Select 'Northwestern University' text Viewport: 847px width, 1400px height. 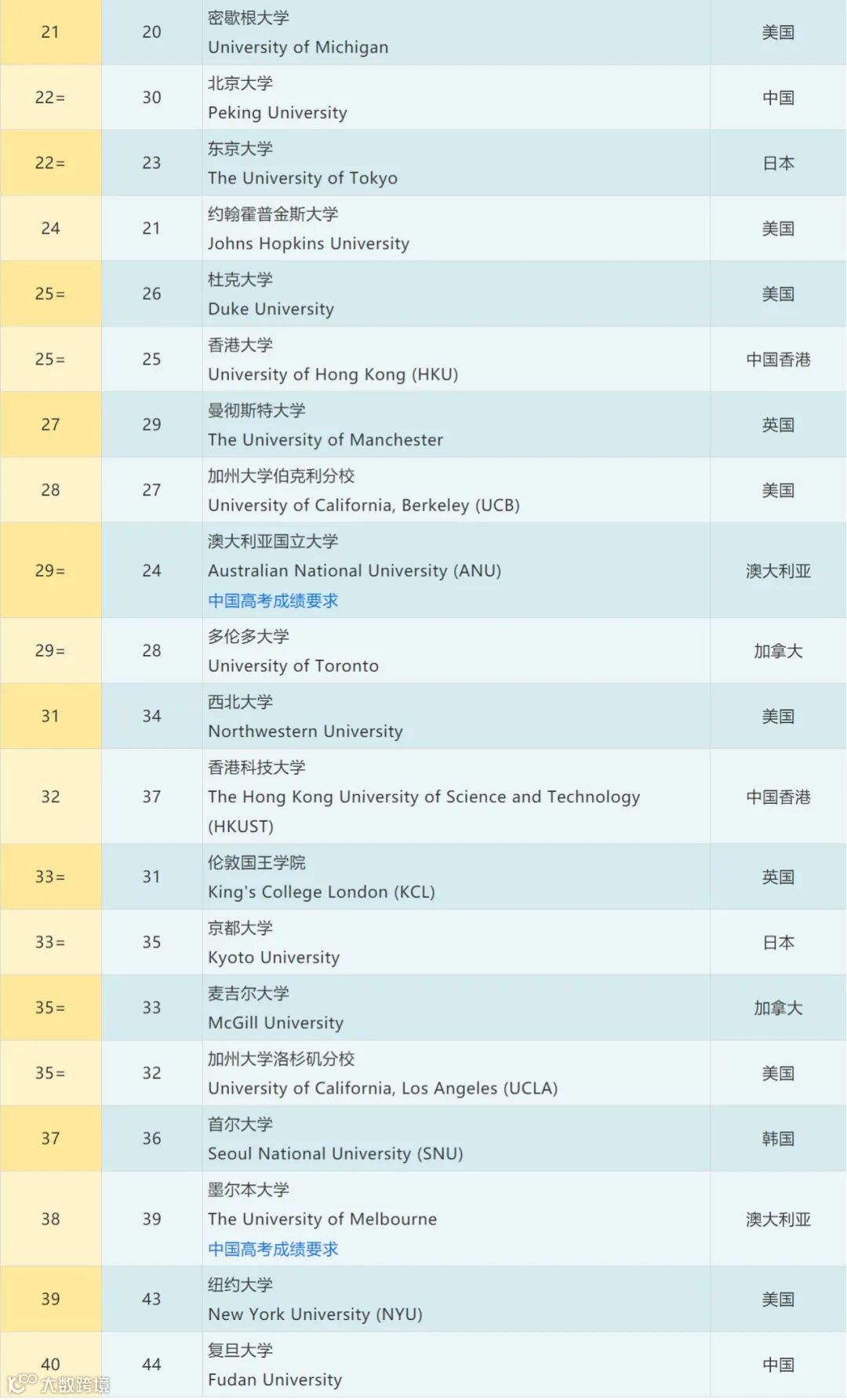(305, 731)
